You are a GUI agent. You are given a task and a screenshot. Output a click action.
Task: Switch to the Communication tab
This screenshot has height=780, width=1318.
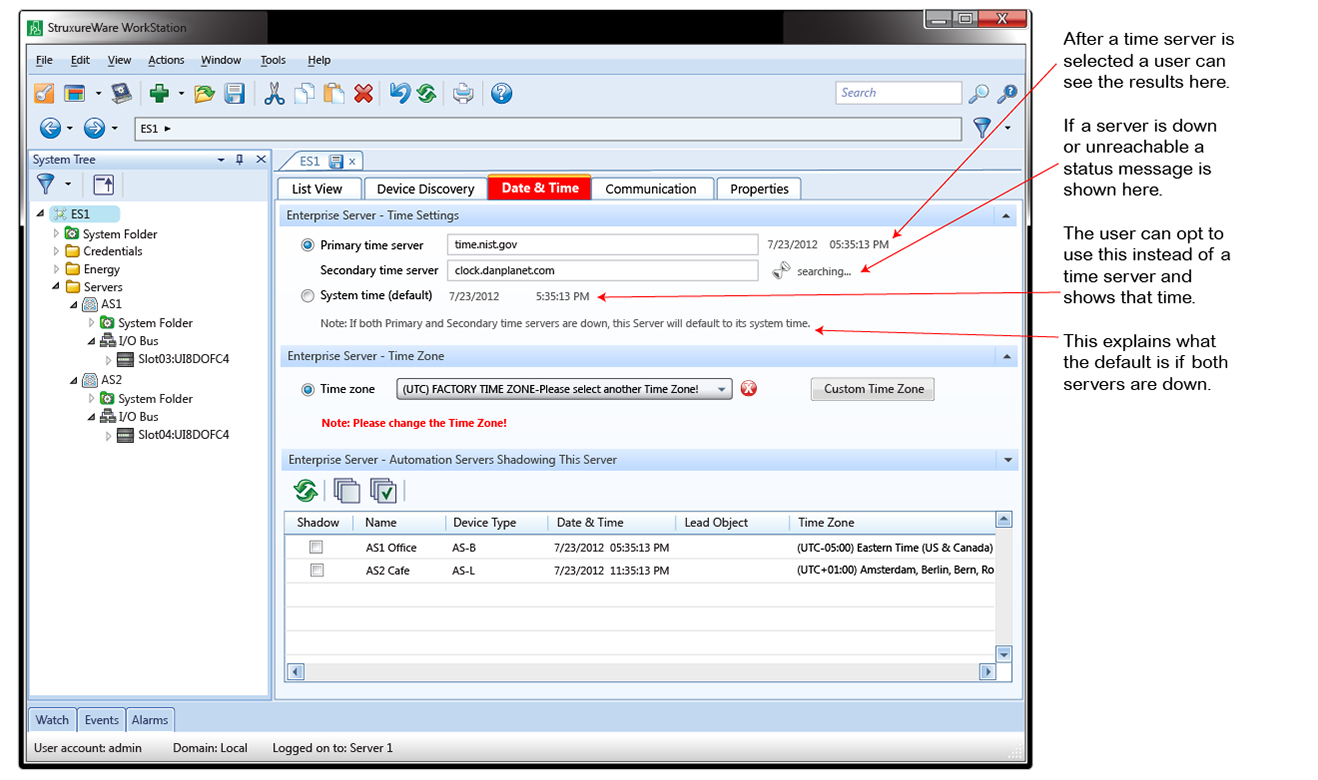click(651, 189)
